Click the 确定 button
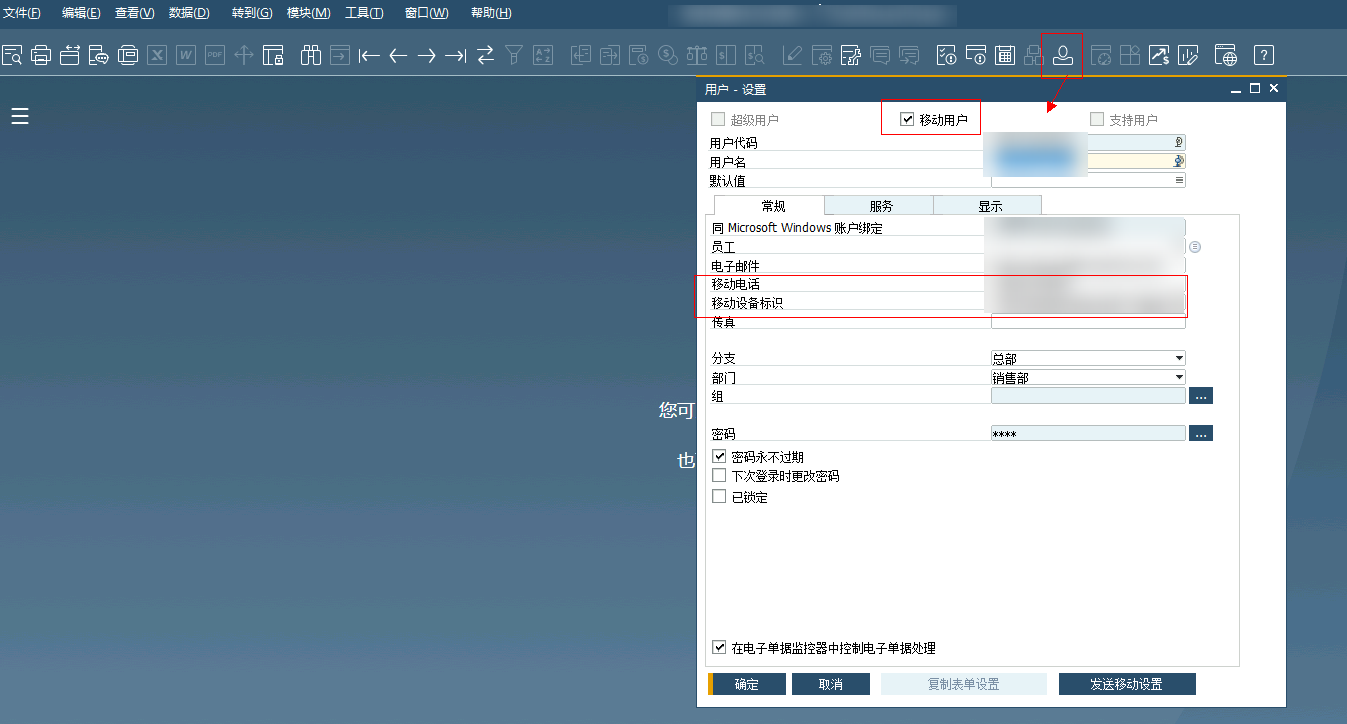This screenshot has height=724, width=1347. 747,684
